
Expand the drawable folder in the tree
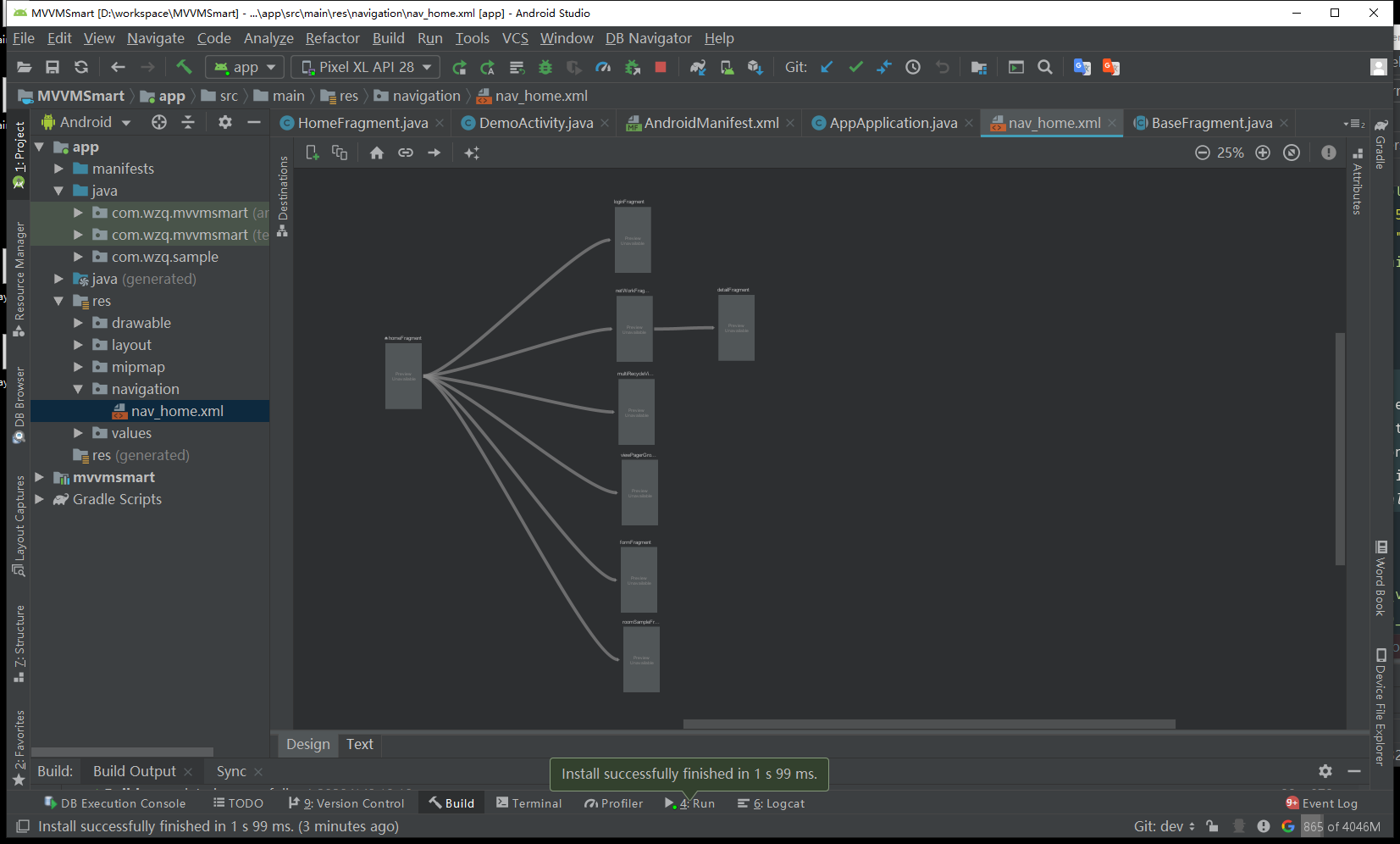coord(78,323)
